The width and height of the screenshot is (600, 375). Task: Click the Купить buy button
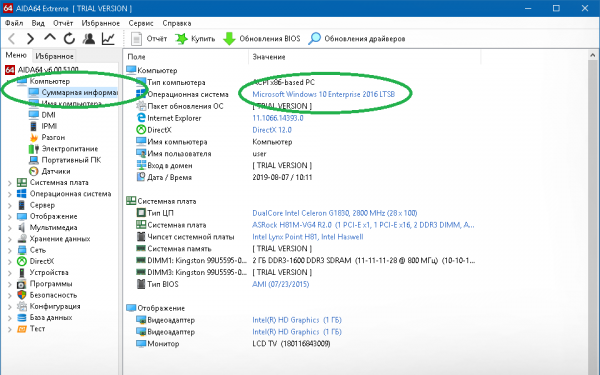tap(195, 39)
